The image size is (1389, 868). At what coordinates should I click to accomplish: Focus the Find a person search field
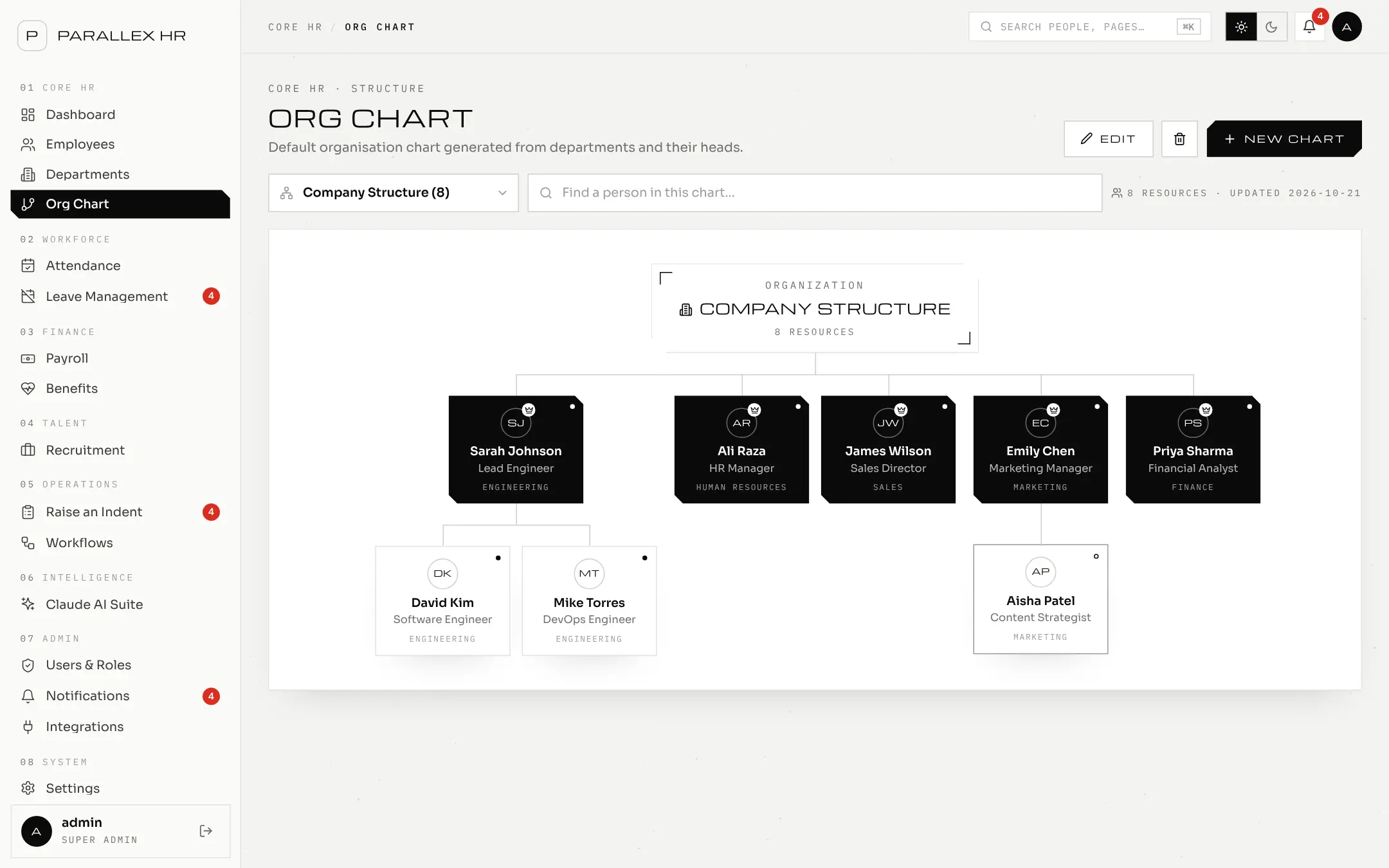click(x=815, y=193)
